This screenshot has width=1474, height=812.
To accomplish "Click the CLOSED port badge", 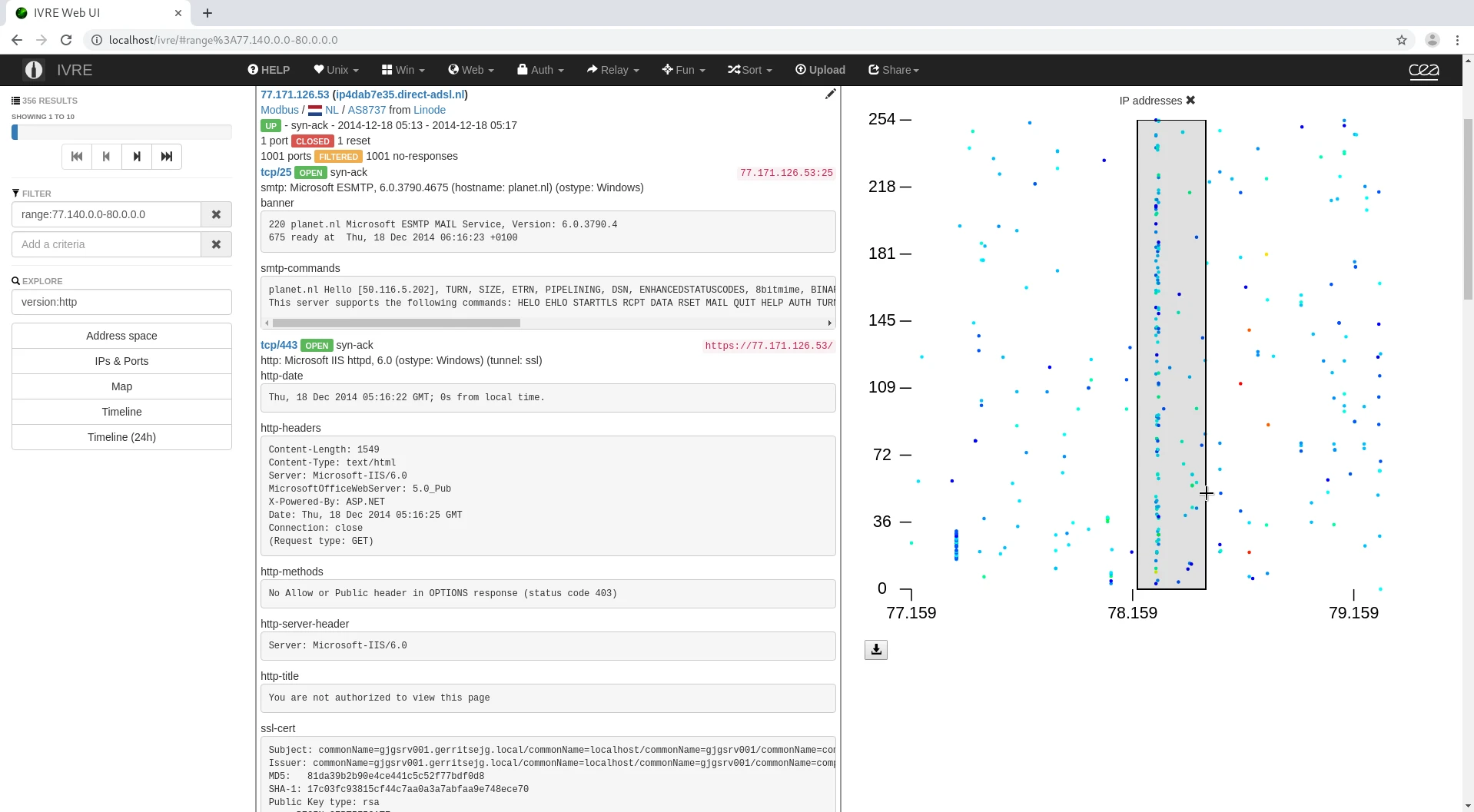I will [313, 141].
